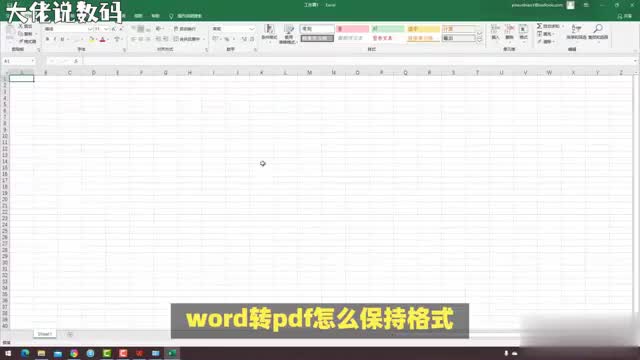Viewport: 640px width, 360px height.
Task: Select the Sheet1 worksheet tab
Action: coord(44,334)
